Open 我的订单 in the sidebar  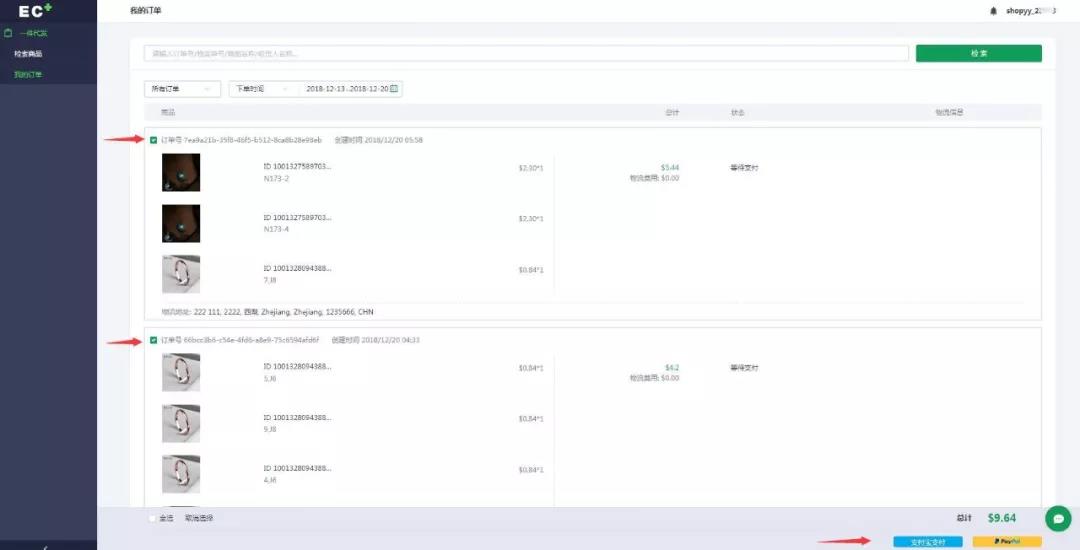pyautogui.click(x=28, y=74)
